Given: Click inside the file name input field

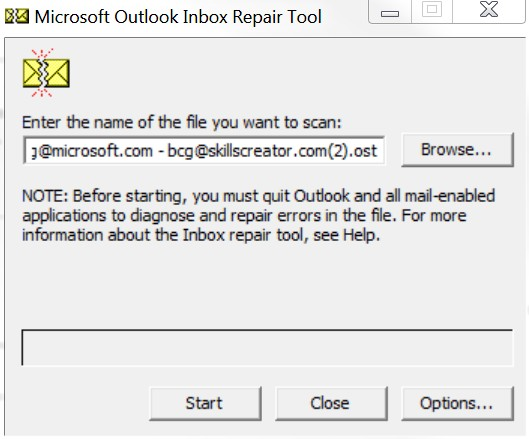Looking at the screenshot, I should click(x=204, y=150).
